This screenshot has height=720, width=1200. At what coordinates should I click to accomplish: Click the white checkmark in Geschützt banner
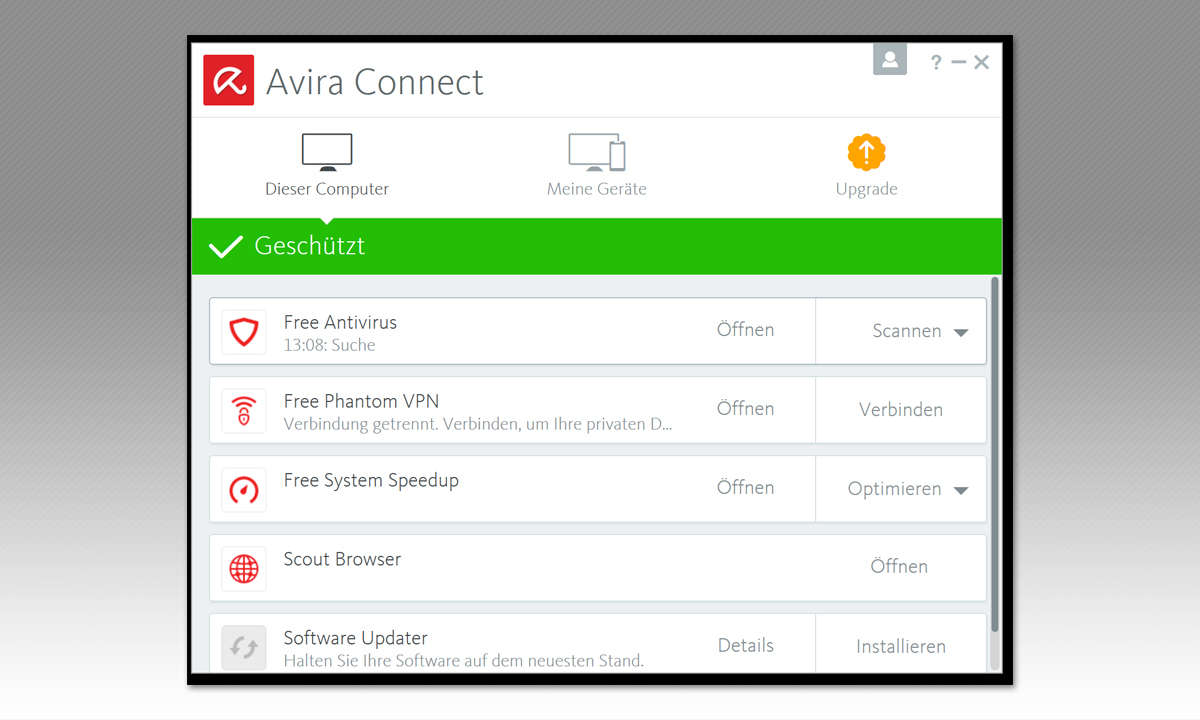226,246
